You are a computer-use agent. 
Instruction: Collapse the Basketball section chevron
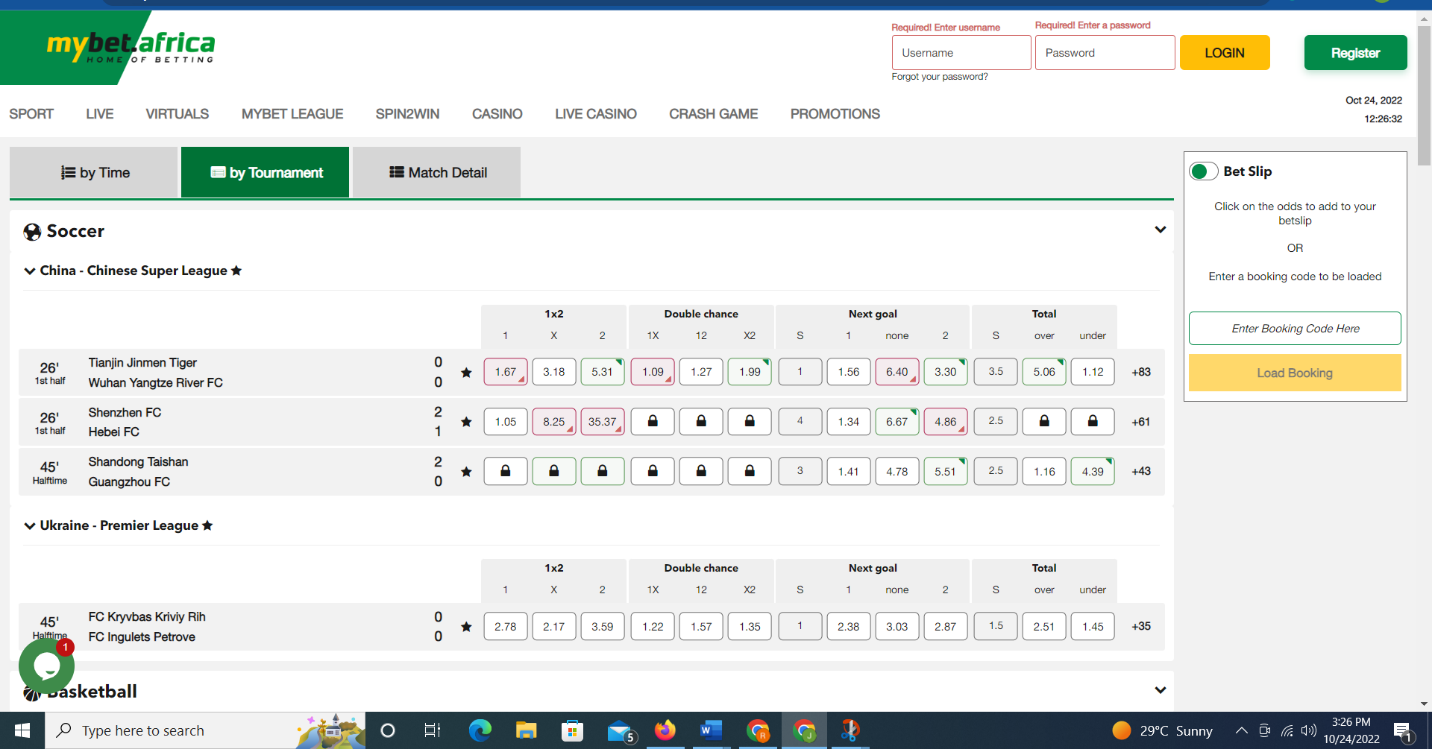pyautogui.click(x=1160, y=690)
